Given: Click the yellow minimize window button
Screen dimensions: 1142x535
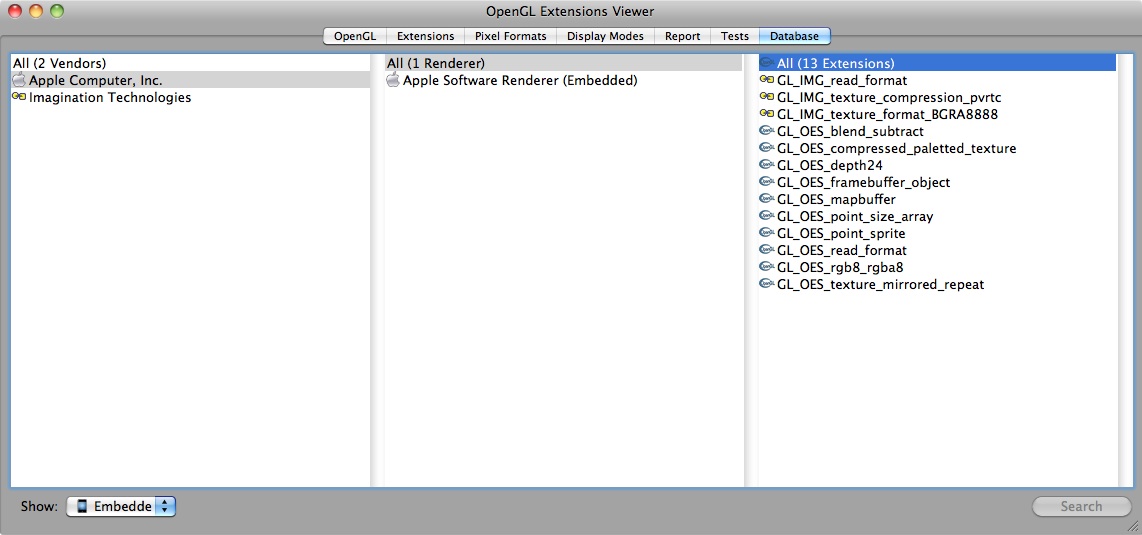Looking at the screenshot, I should click(36, 11).
